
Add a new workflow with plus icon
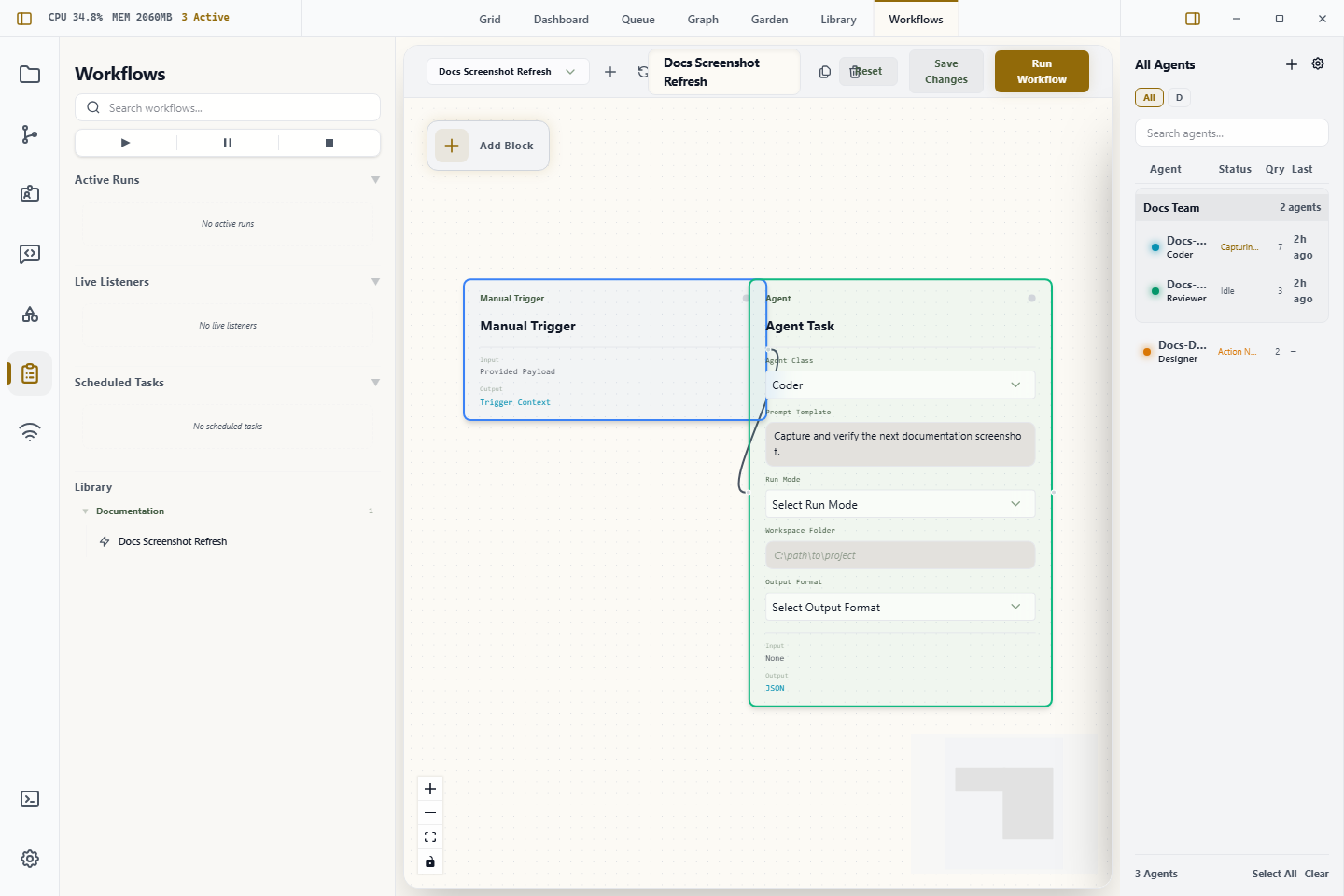click(x=610, y=72)
